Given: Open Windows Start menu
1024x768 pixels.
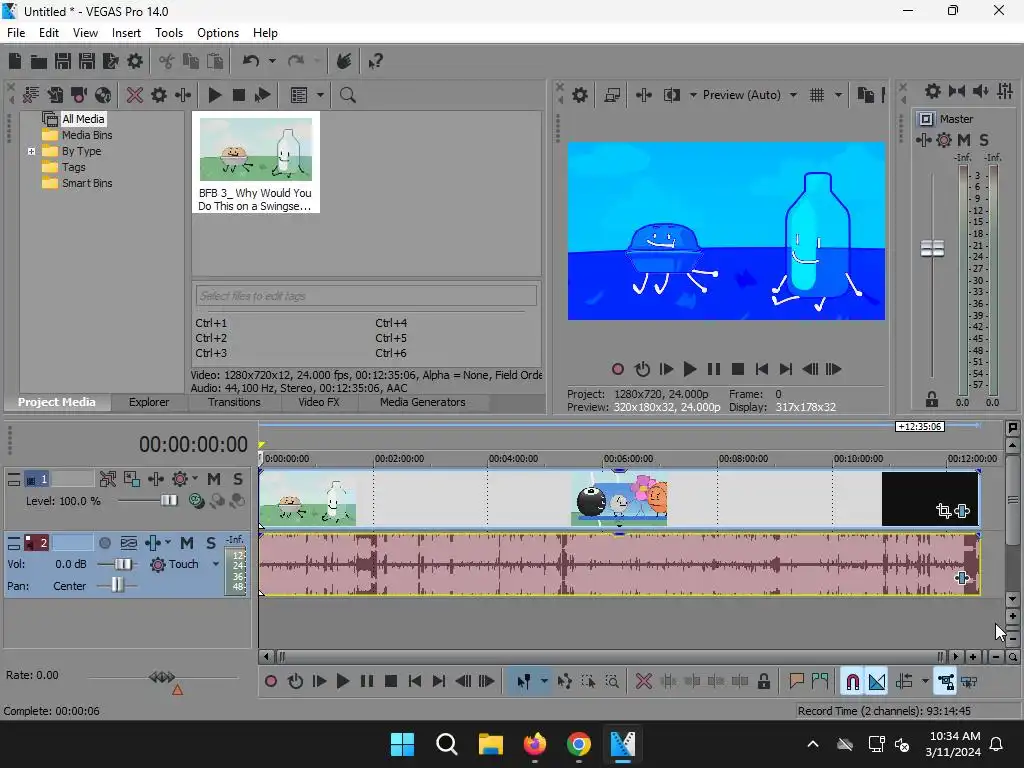Looking at the screenshot, I should pyautogui.click(x=402, y=744).
